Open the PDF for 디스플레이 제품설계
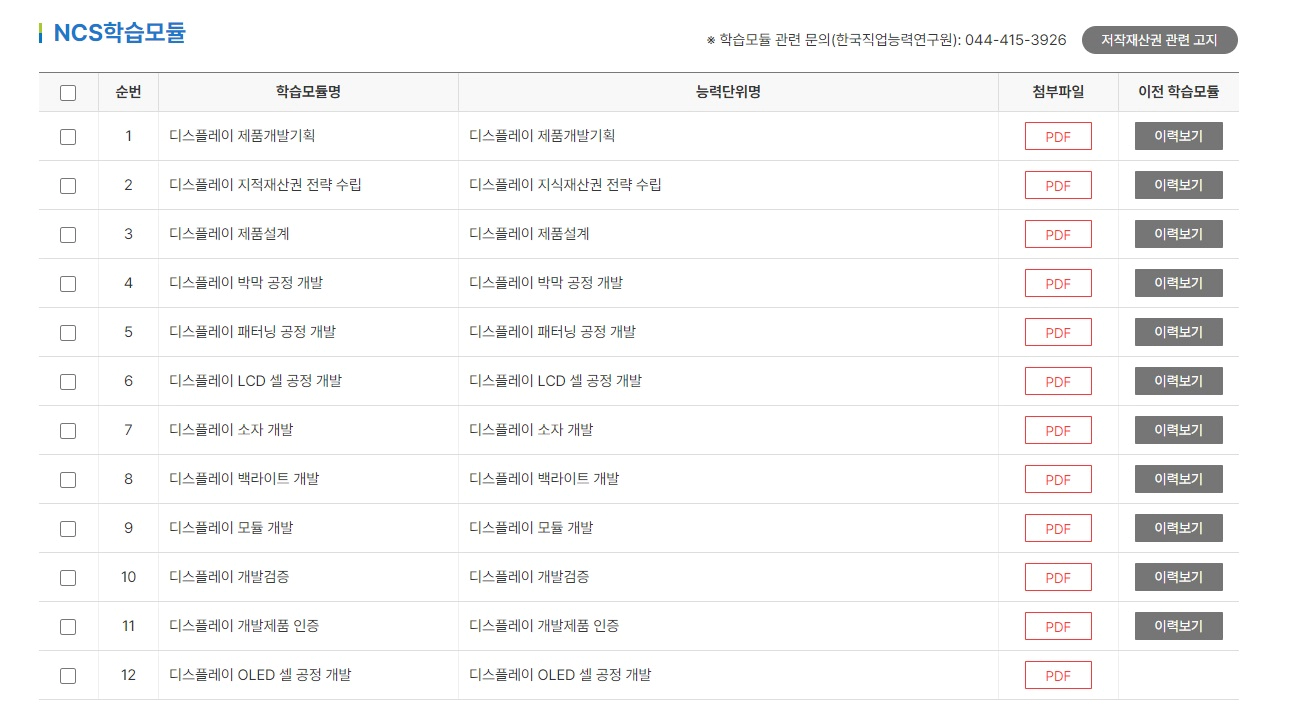The width and height of the screenshot is (1305, 715). point(1058,233)
